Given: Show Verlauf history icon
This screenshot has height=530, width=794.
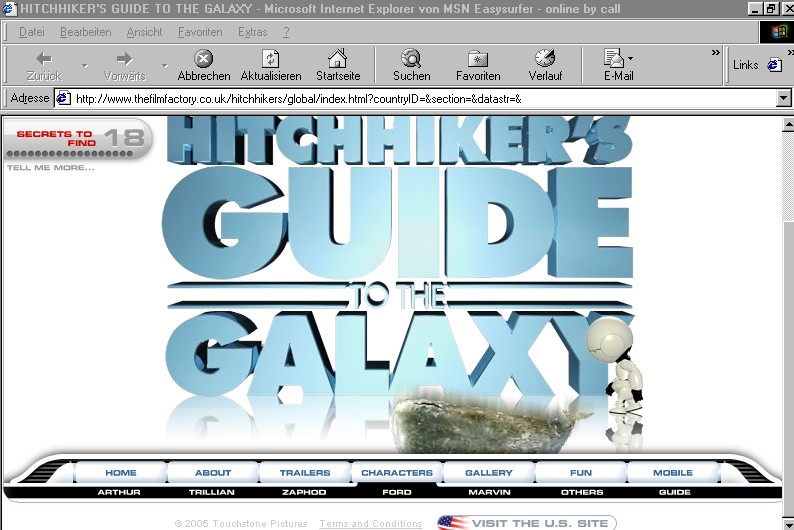Looking at the screenshot, I should coord(545,59).
